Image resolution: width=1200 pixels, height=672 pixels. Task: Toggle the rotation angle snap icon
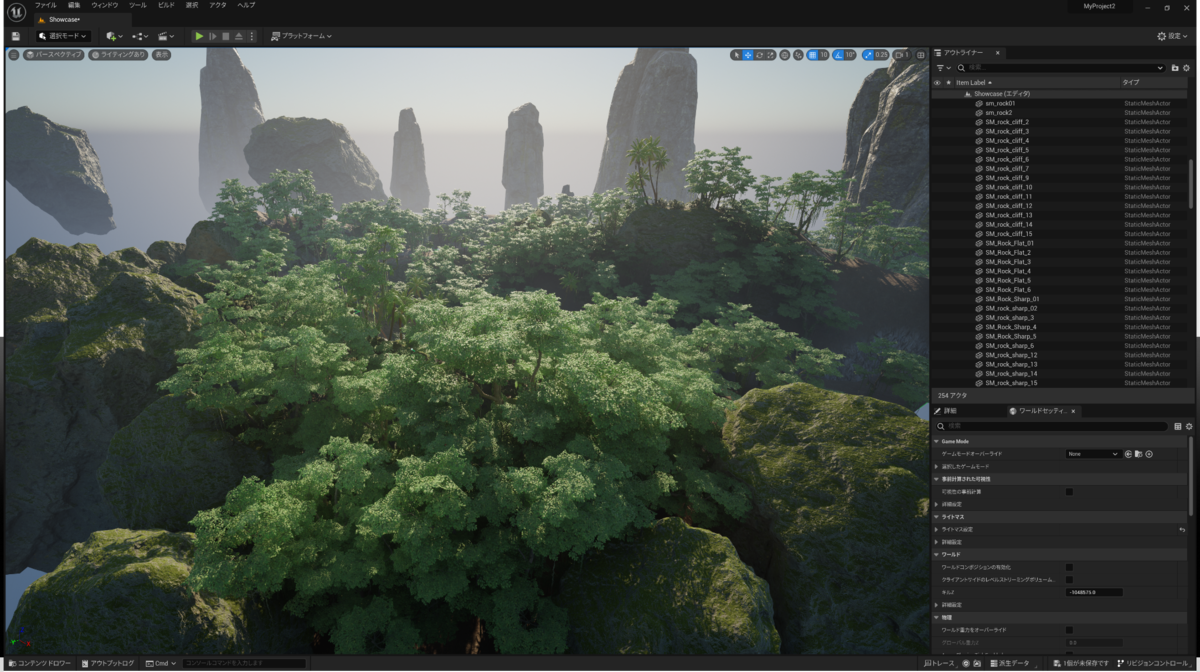(x=838, y=55)
